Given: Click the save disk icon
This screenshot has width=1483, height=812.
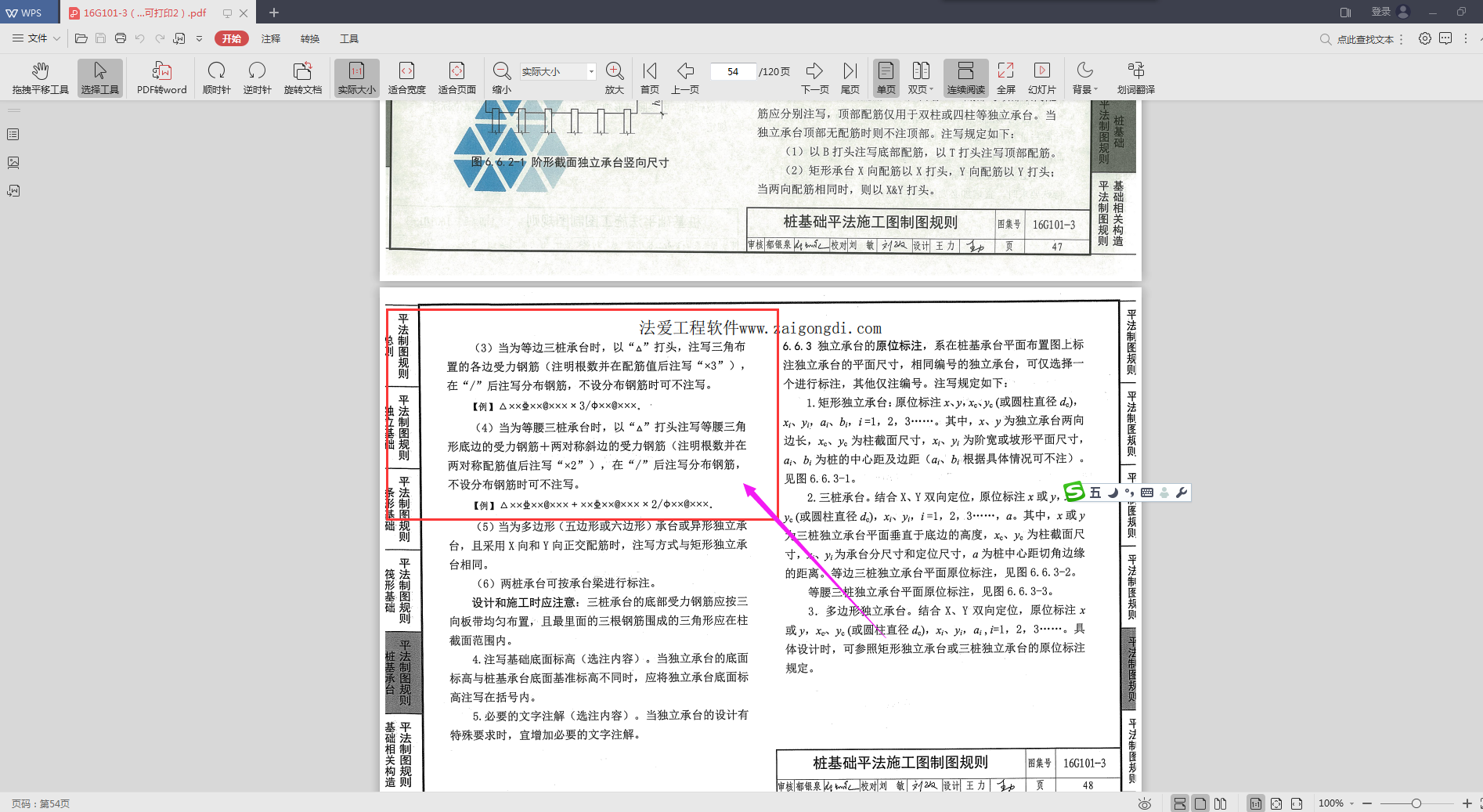Looking at the screenshot, I should tap(100, 38).
